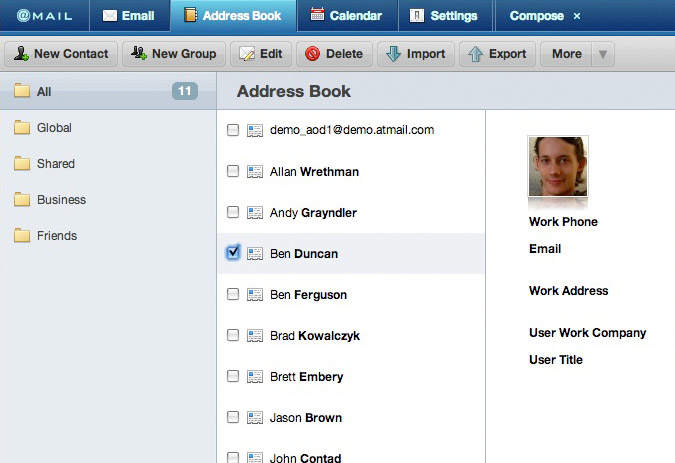Click the contact card icon for Brad Kowalczyk
675x463 pixels.
click(255, 336)
